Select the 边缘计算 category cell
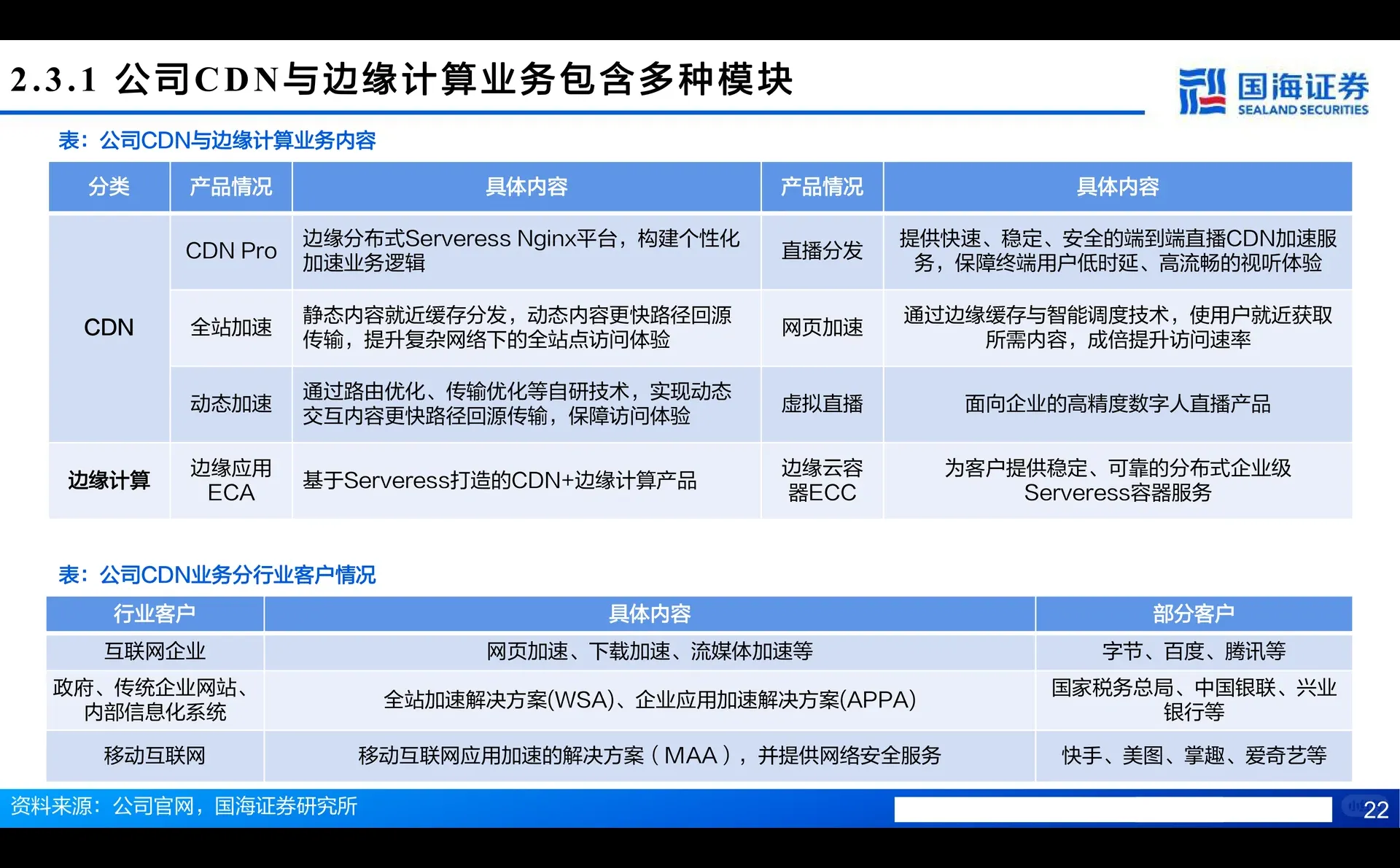Screen dimensions: 1400x868 pos(109,480)
